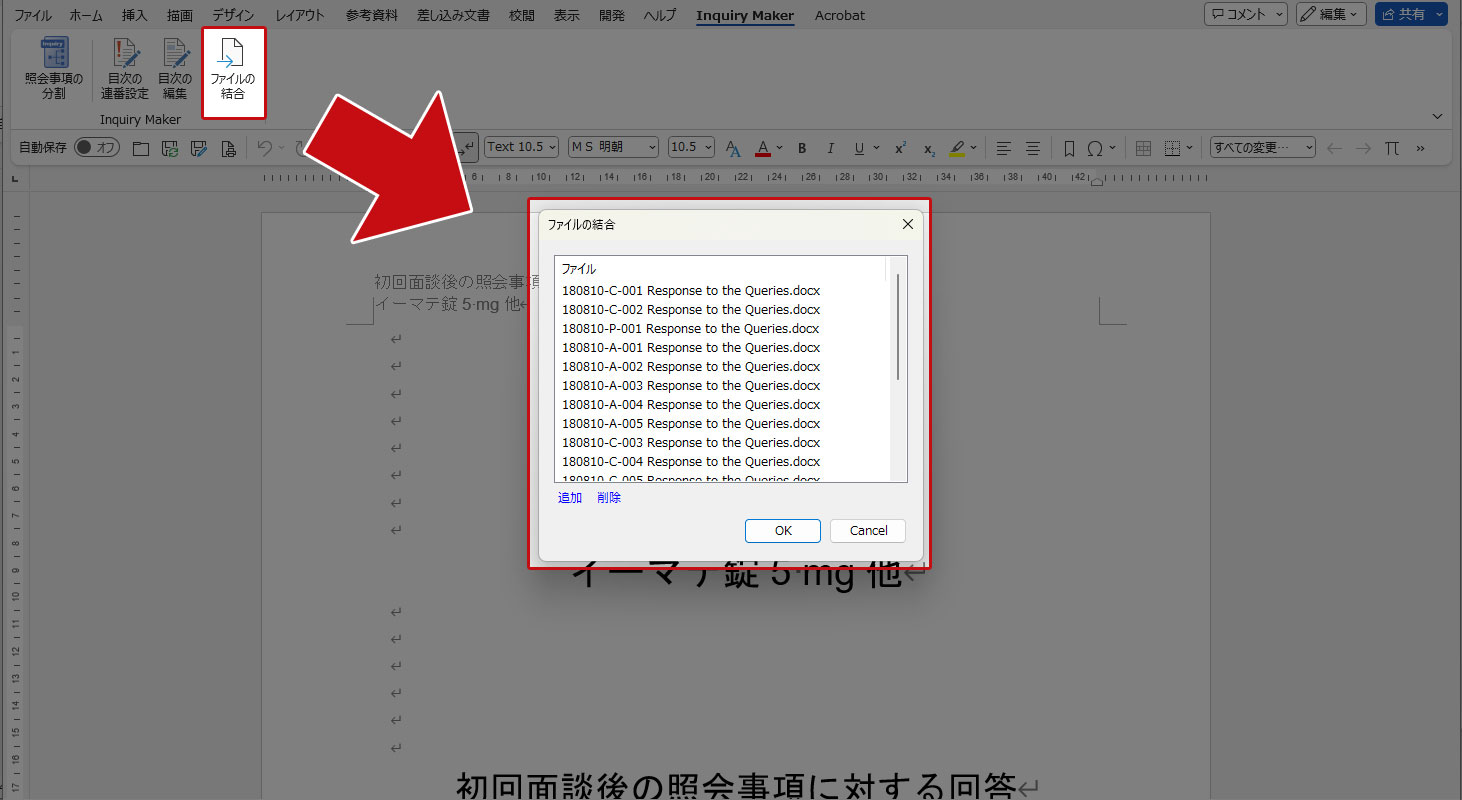Open the Acrobat ribbon tab
Viewport: 1462px width, 800px height.
[839, 16]
